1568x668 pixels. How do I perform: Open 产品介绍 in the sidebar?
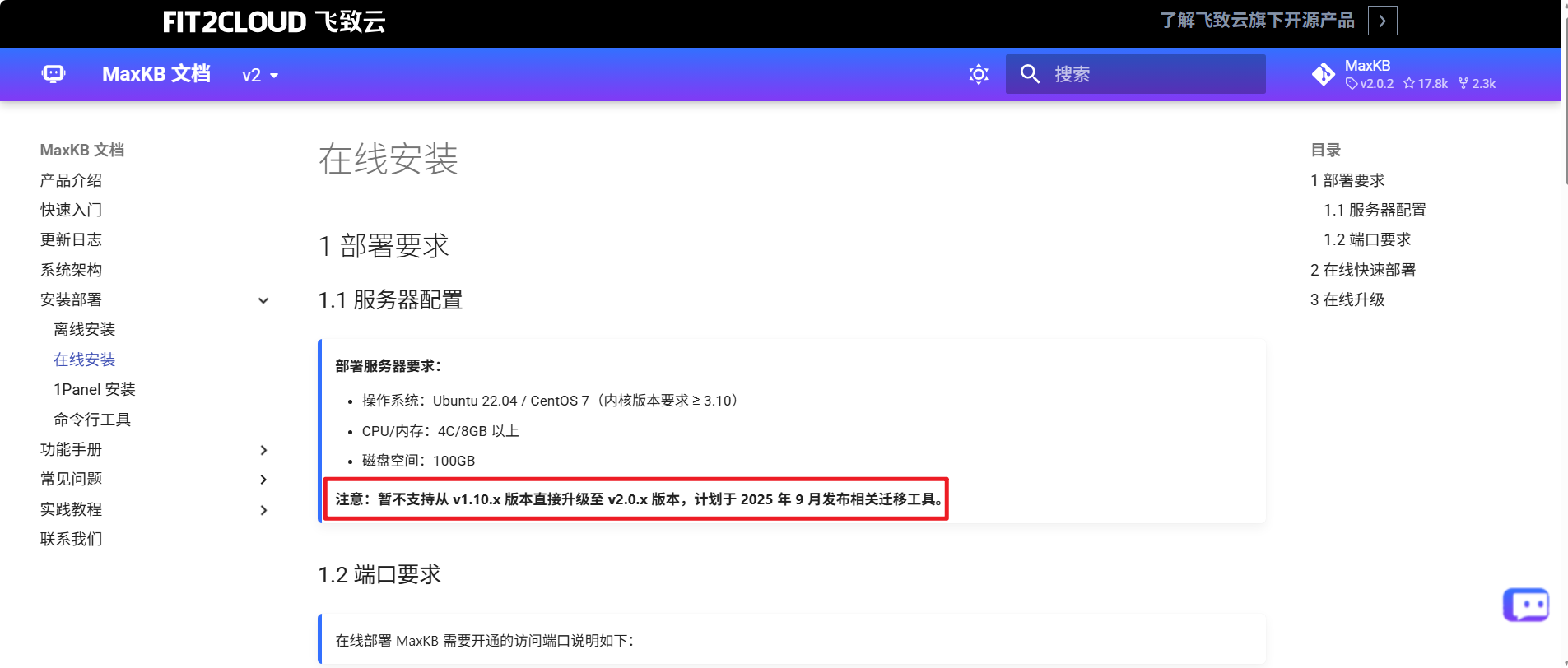(71, 180)
